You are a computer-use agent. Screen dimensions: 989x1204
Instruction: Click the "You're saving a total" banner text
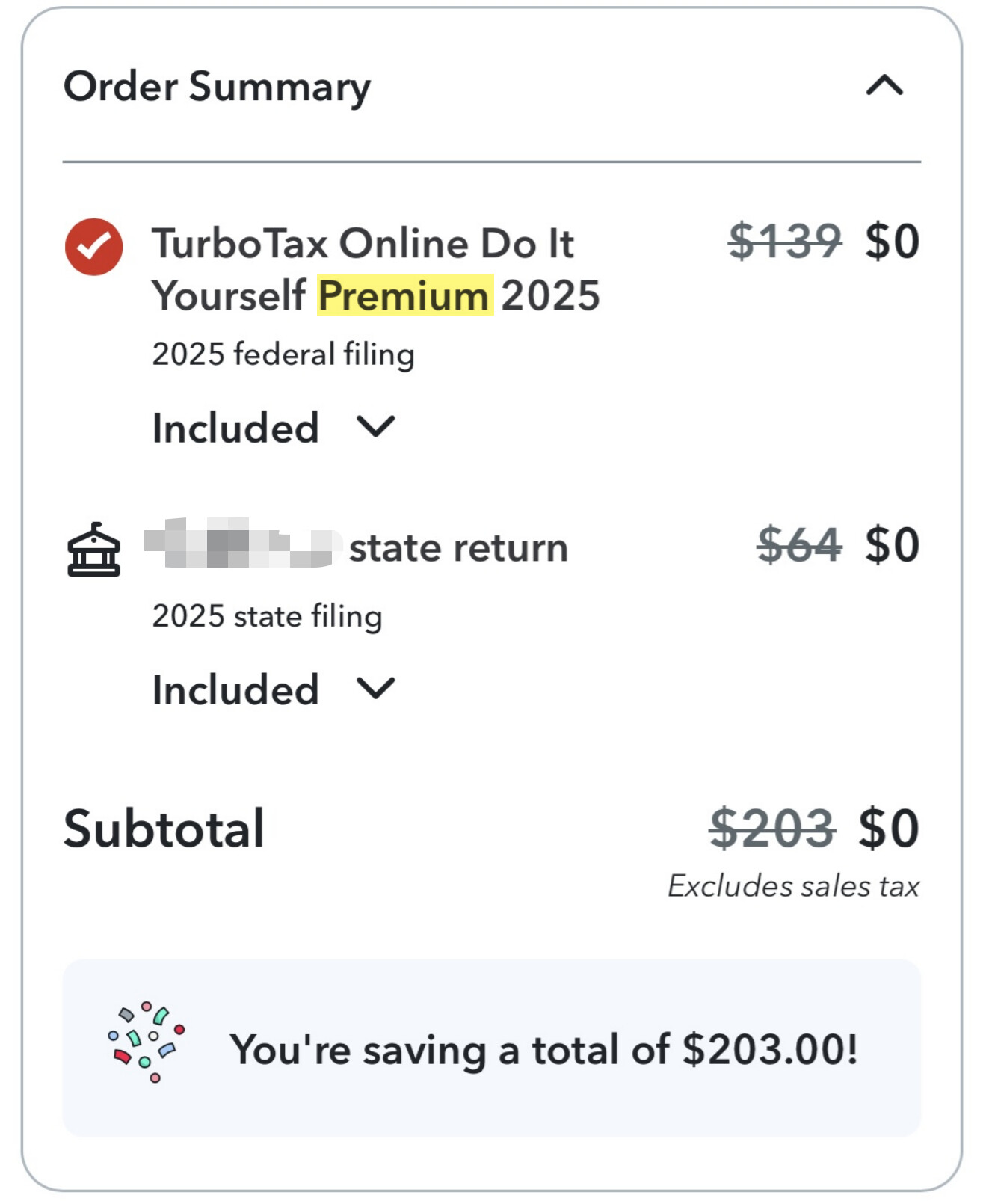pos(543,1049)
